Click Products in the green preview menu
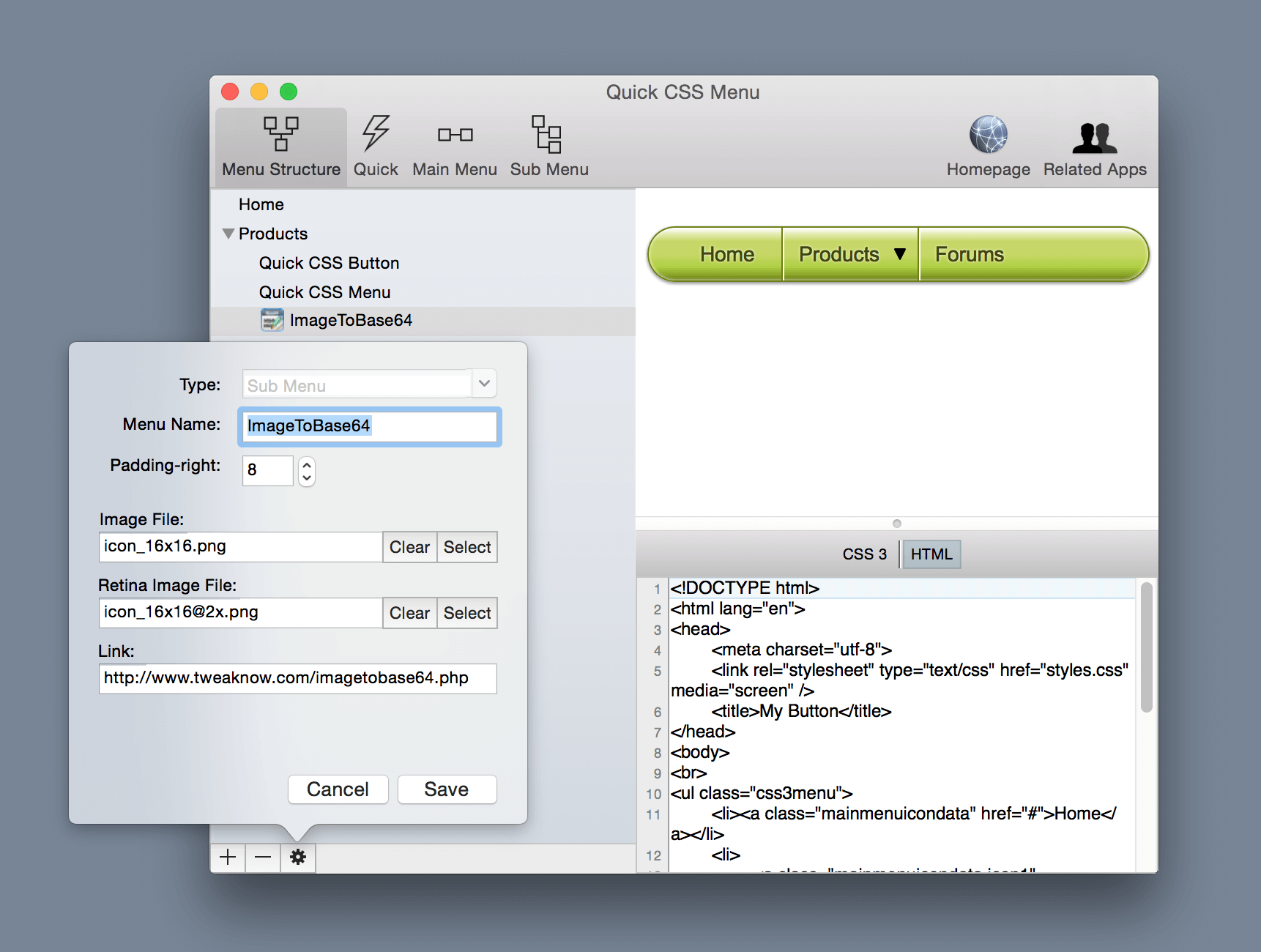 click(839, 254)
